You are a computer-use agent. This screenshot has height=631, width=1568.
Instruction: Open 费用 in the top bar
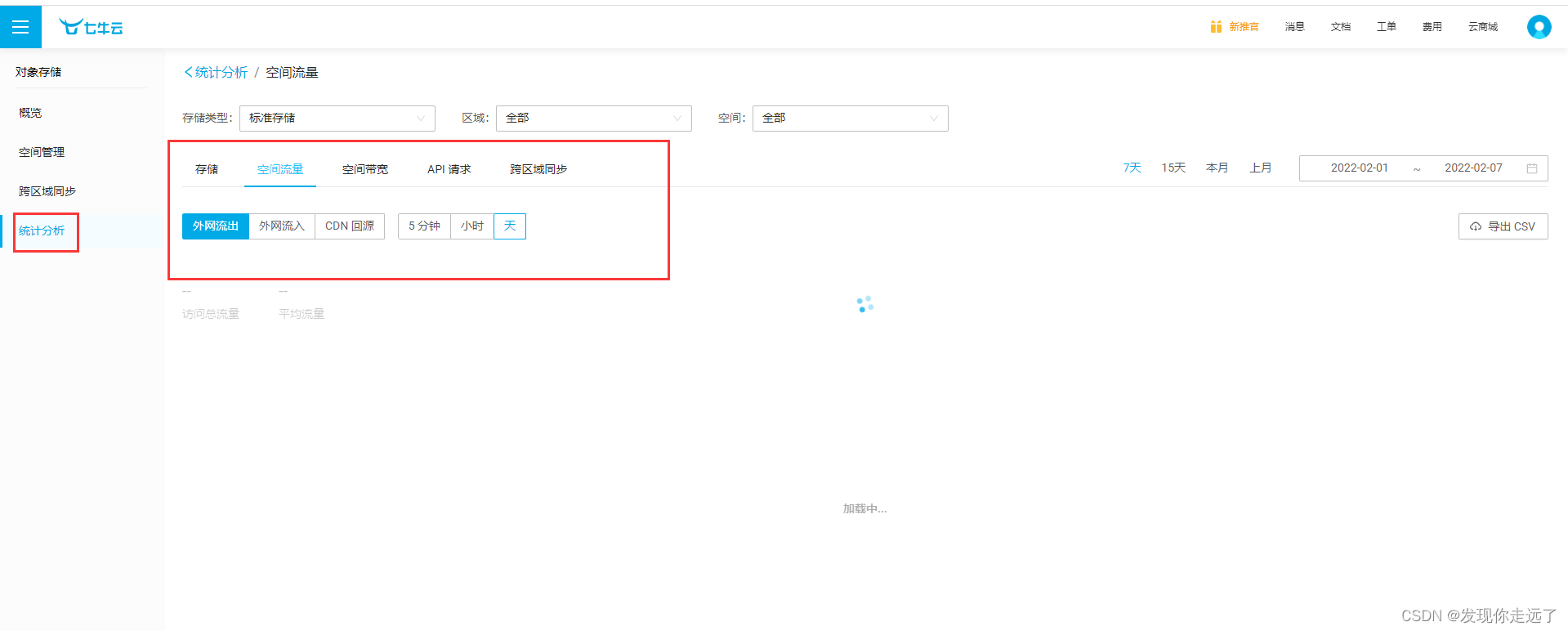pos(1432,27)
